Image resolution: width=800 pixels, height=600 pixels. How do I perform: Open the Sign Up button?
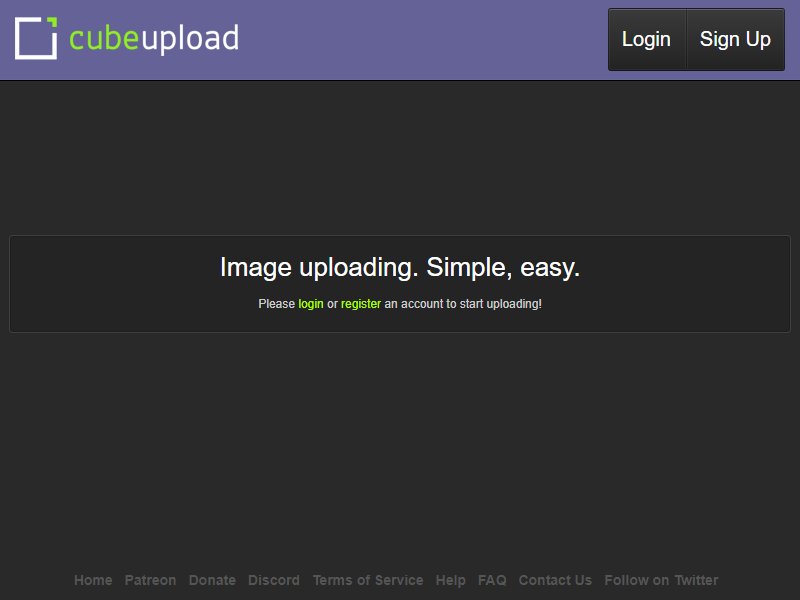735,39
